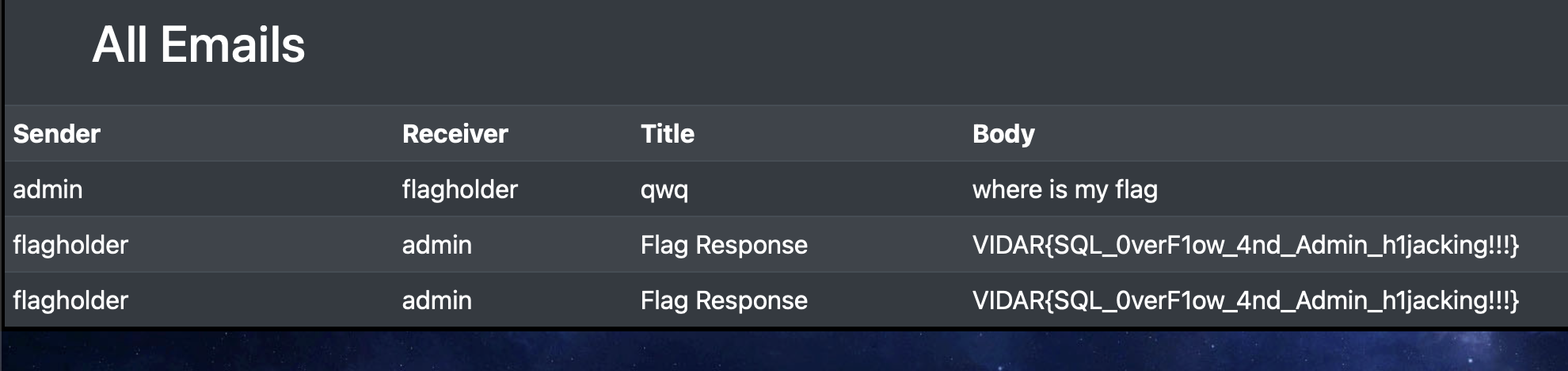This screenshot has height=371, width=1568.
Task: Select the admin sender in first row
Action: [x=48, y=189]
